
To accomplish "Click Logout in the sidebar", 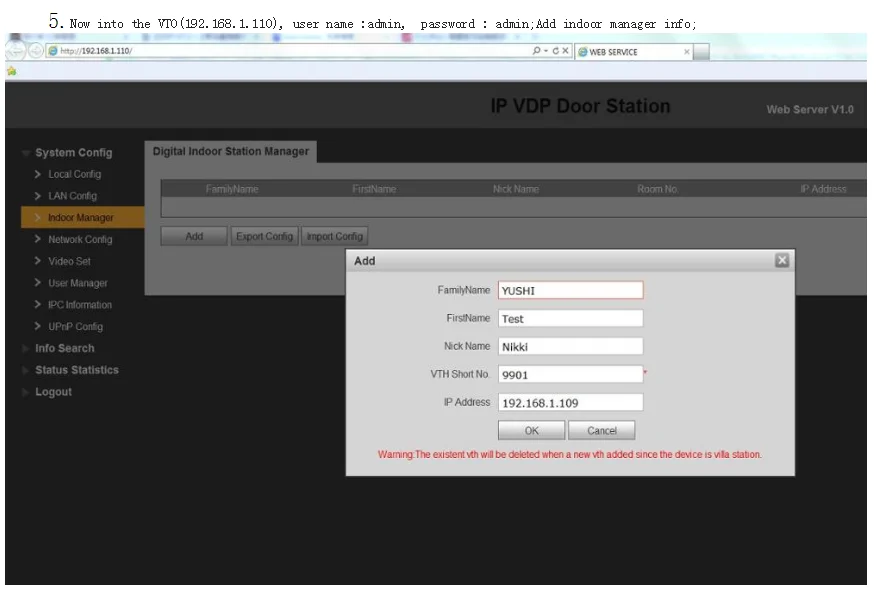I will click(x=53, y=392).
